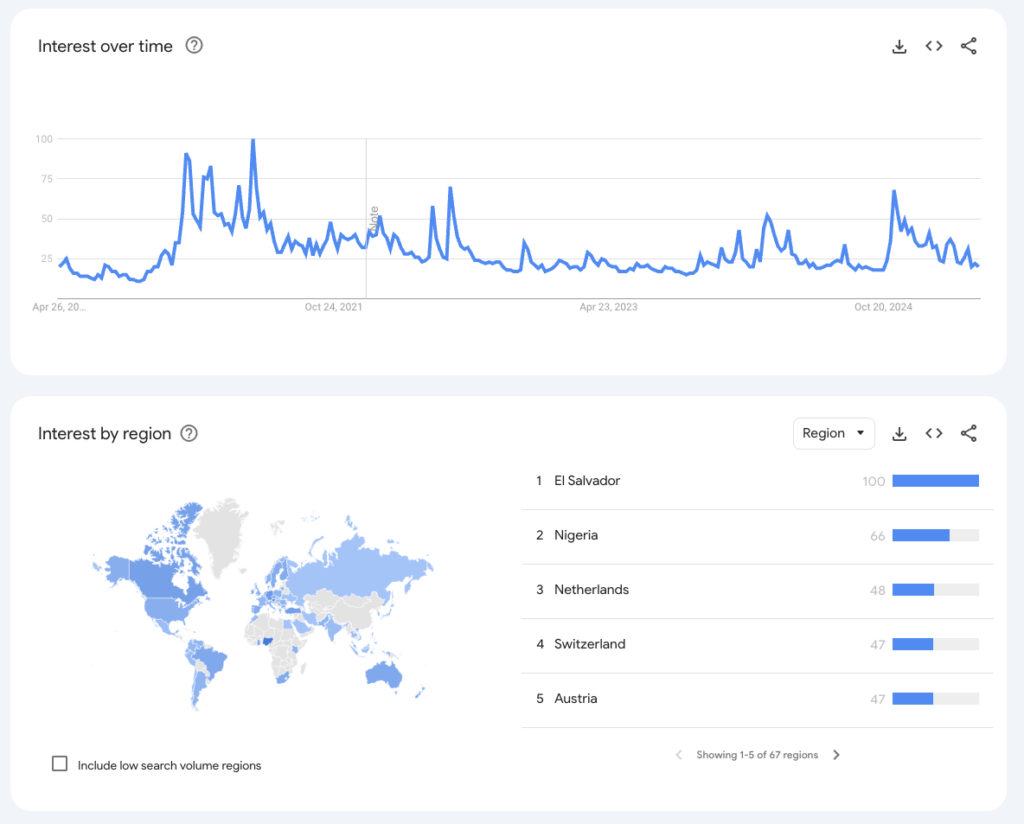Go to previous page of regions
The height and width of the screenshot is (824, 1024).
point(679,755)
